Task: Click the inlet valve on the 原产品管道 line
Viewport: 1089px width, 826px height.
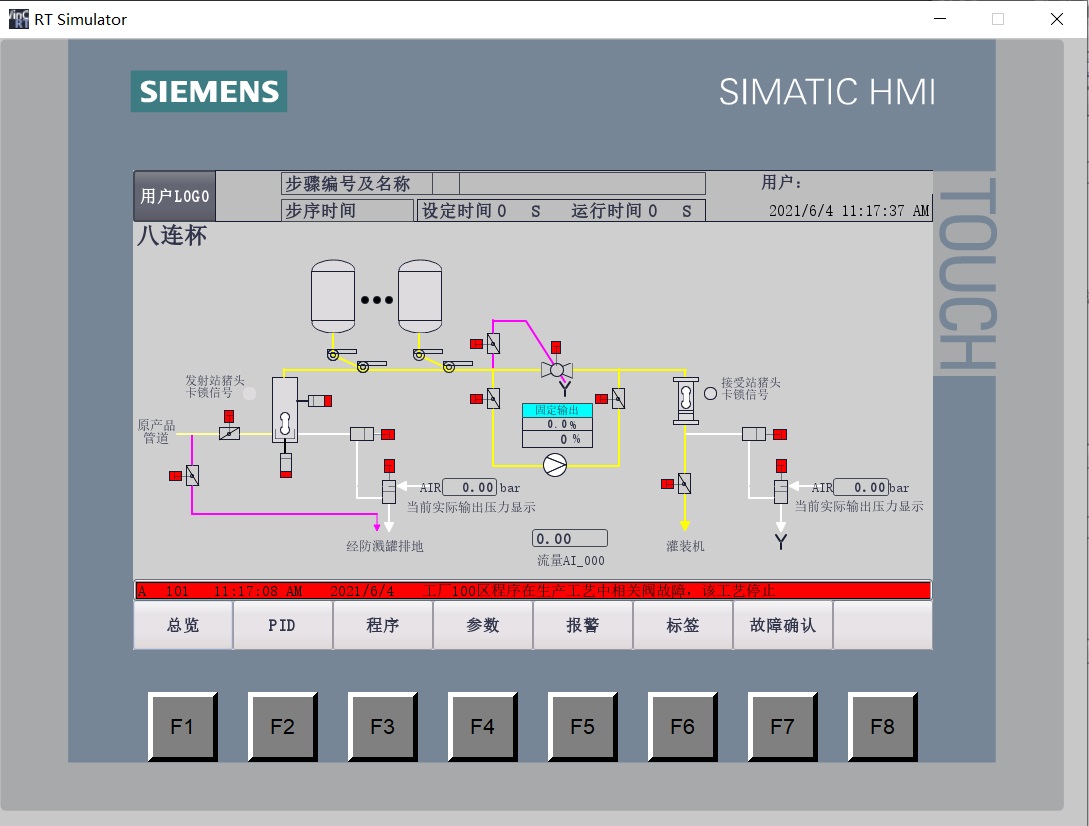Action: click(229, 433)
